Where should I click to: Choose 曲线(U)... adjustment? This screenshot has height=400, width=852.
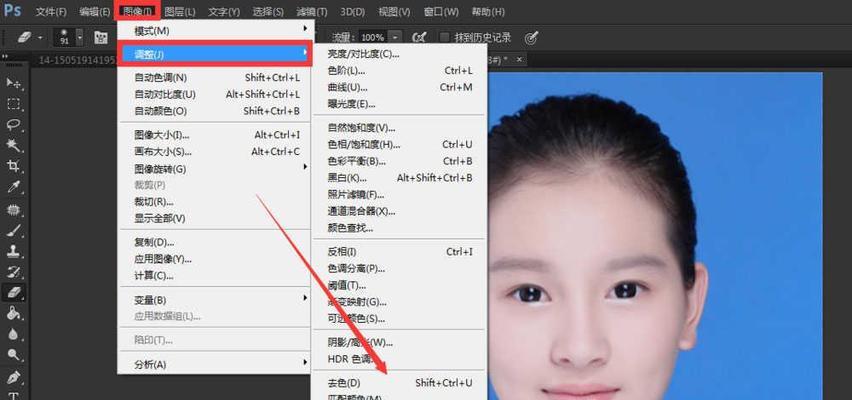[x=400, y=87]
